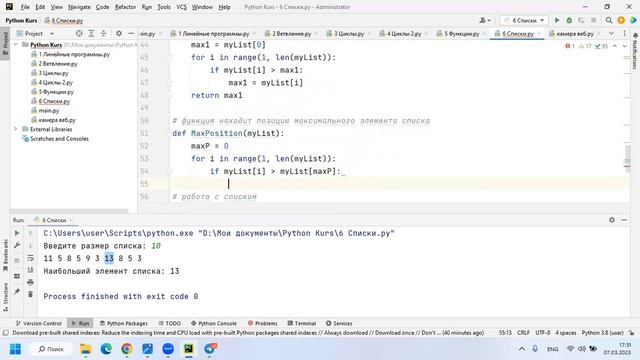Rerun program with green arrow in Run panel
The image size is (640, 360).
(x=17, y=233)
